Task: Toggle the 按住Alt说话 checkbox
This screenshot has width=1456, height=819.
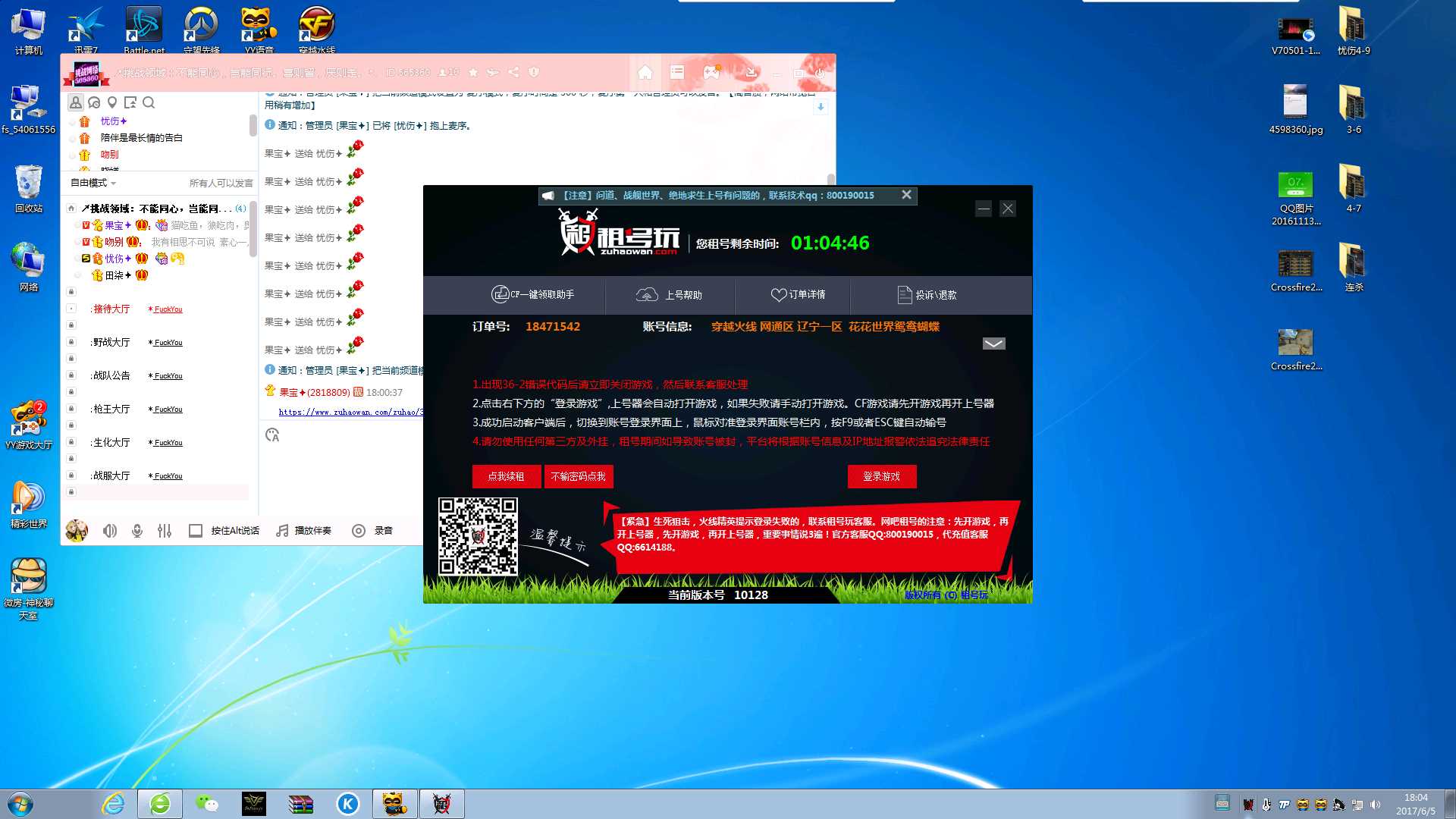Action: tap(196, 531)
